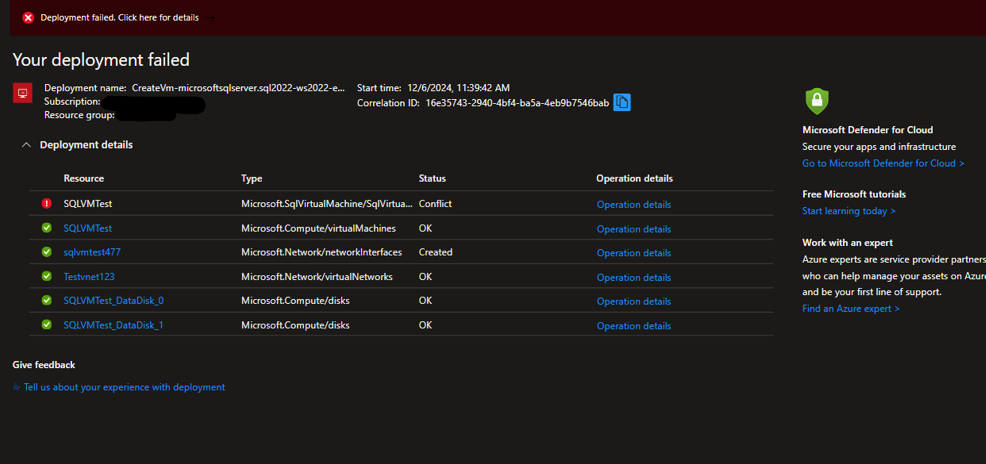Open Operation details for the SQLVMTest_DataDisk_0 row
The width and height of the screenshot is (986, 464).
pyautogui.click(x=633, y=301)
